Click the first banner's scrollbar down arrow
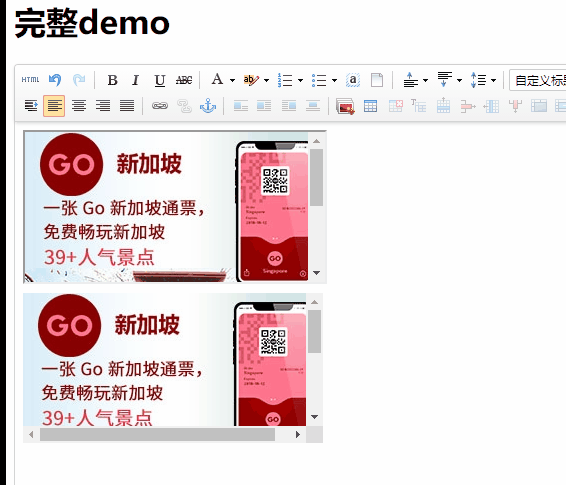The width and height of the screenshot is (566, 485). (317, 273)
